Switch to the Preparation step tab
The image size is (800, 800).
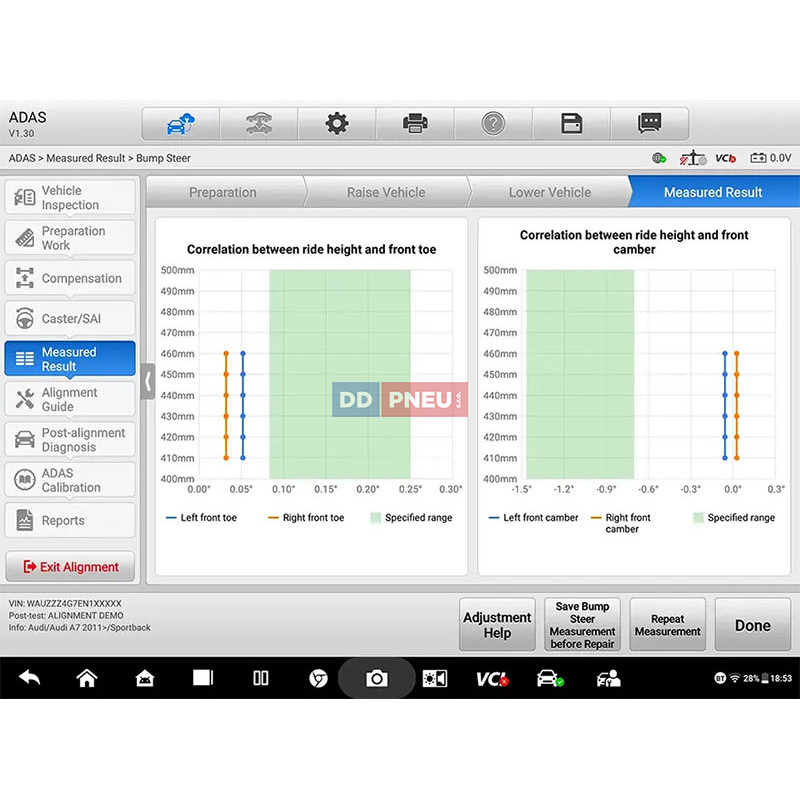tap(223, 193)
